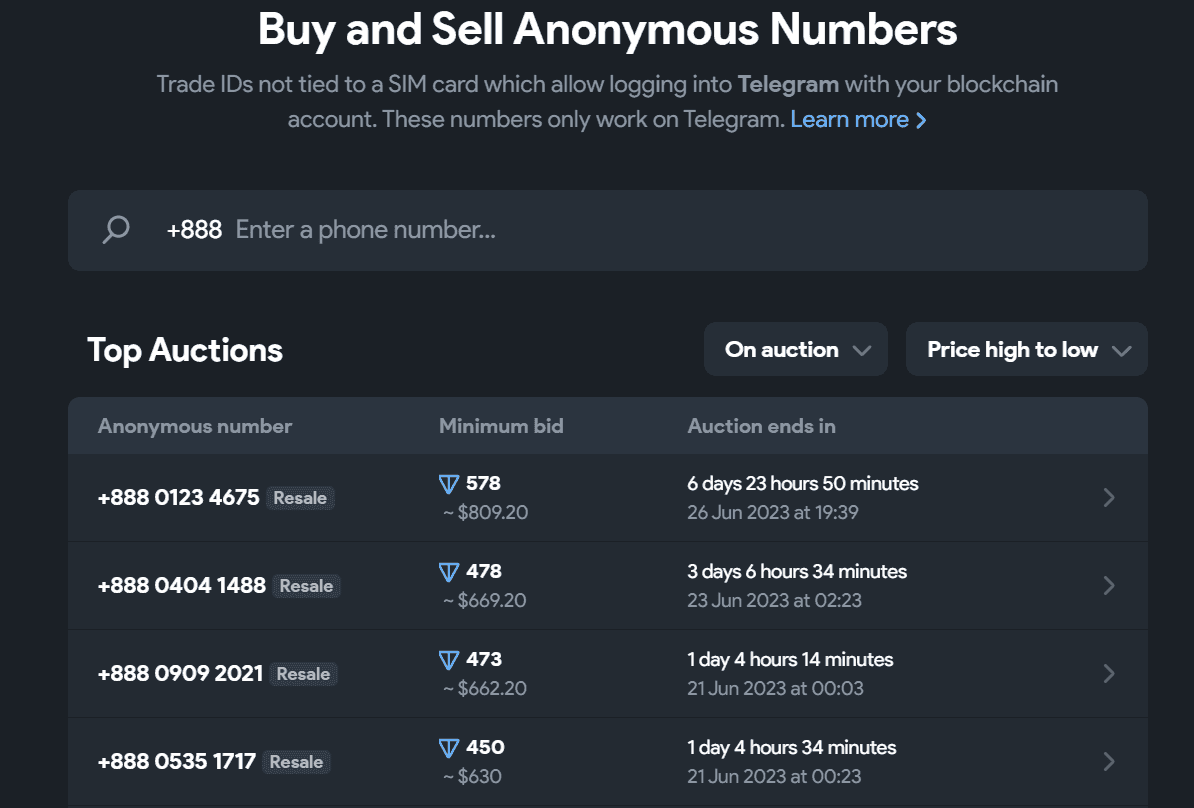Expand the On auction filter dropdown

796,350
